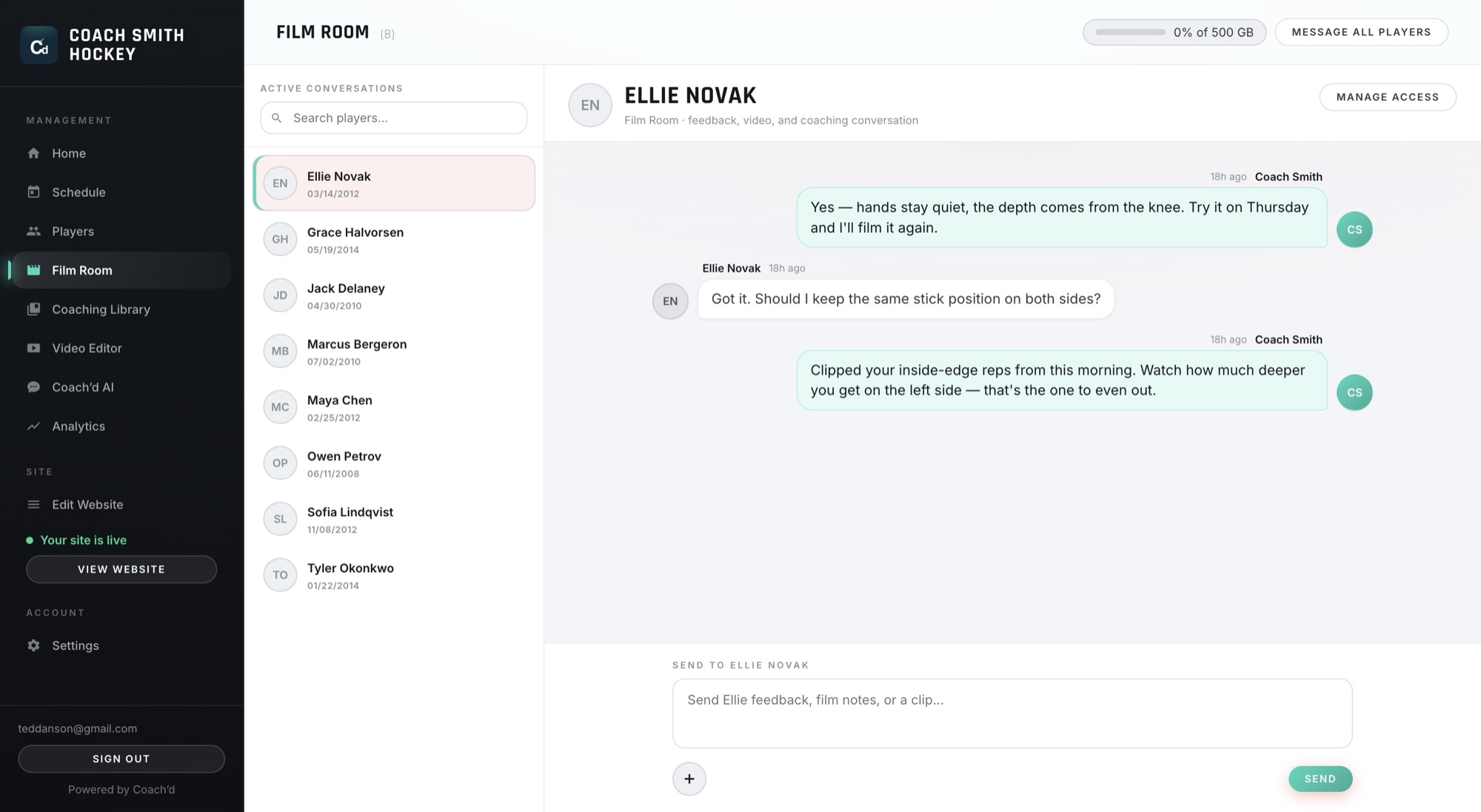Click the View Website button

[121, 569]
